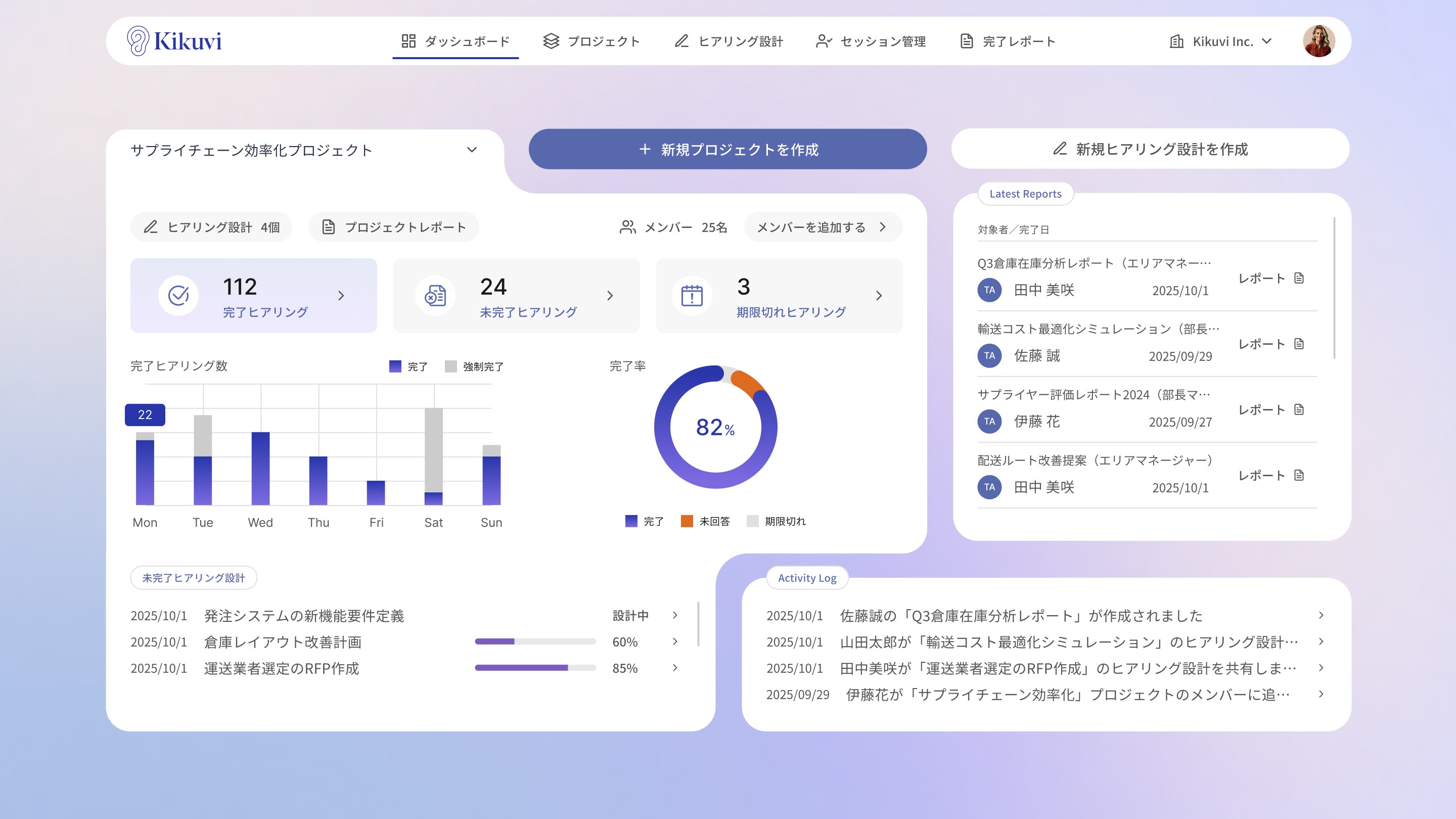This screenshot has height=819, width=1456.
Task: Click TA avatar beside 田中 美咲 Q3 report
Action: tap(989, 290)
